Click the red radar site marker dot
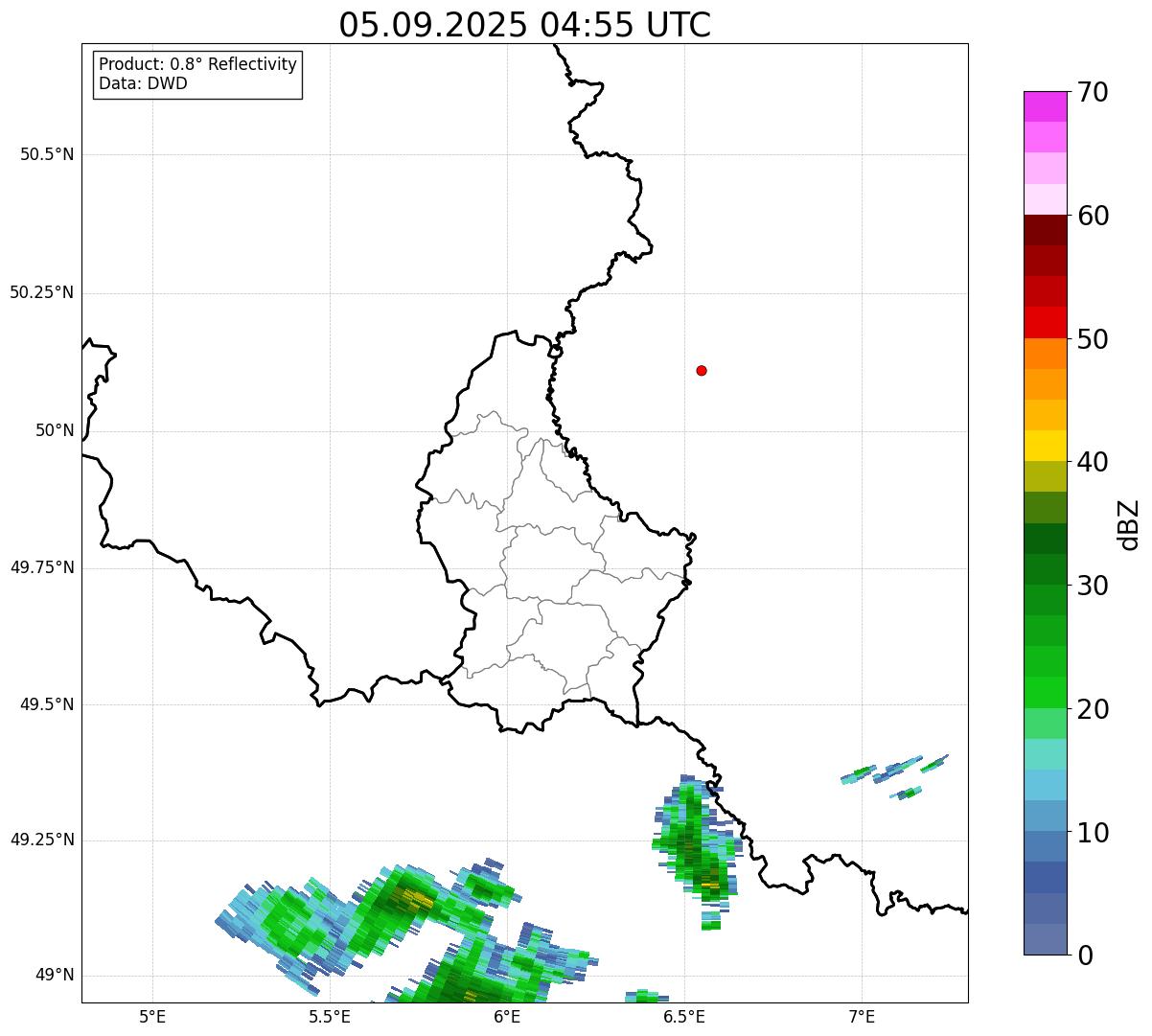The width and height of the screenshot is (1152, 1036). [702, 370]
